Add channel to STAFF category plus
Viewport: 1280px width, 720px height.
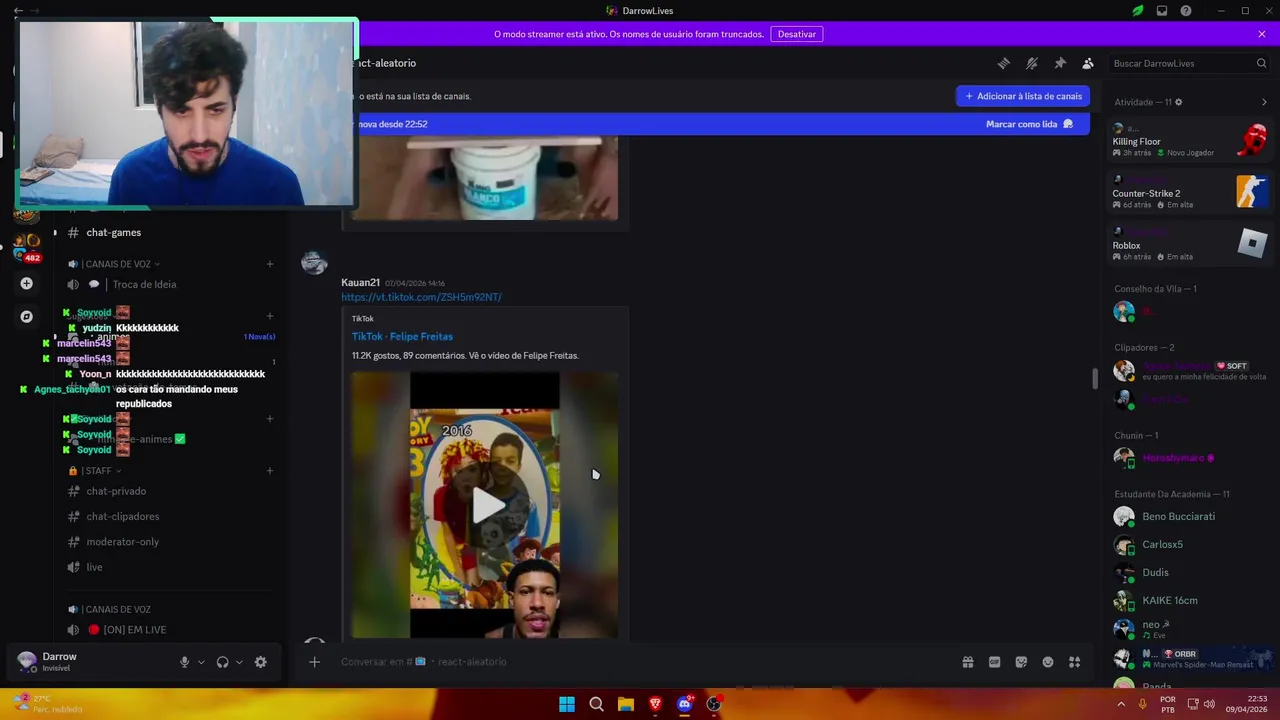click(270, 471)
